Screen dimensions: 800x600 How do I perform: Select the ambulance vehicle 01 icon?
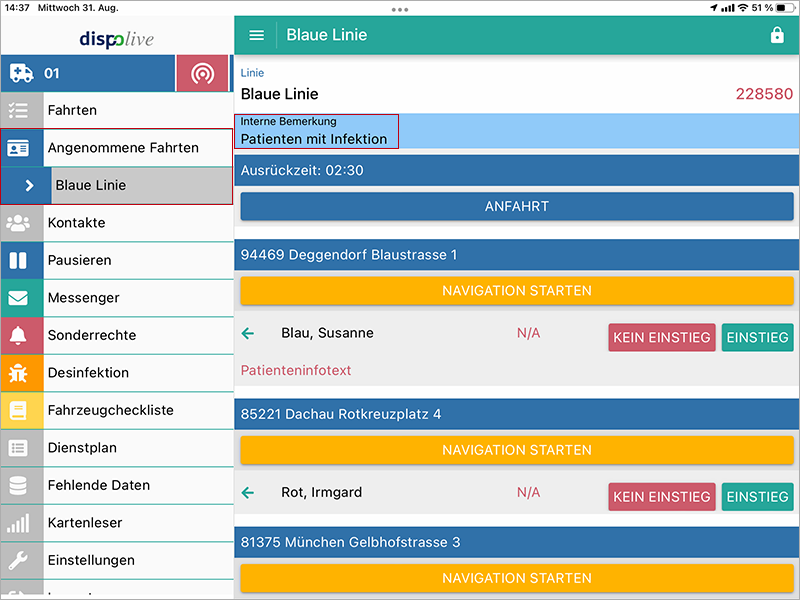(21, 73)
